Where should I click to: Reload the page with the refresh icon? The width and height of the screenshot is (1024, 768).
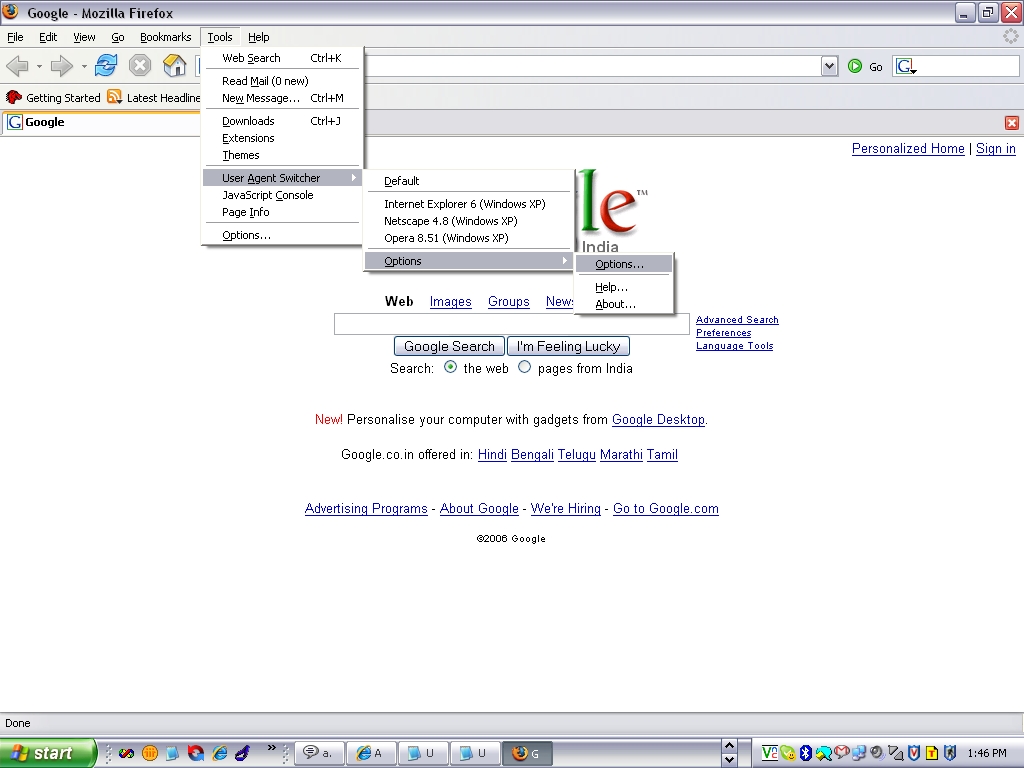pos(106,65)
